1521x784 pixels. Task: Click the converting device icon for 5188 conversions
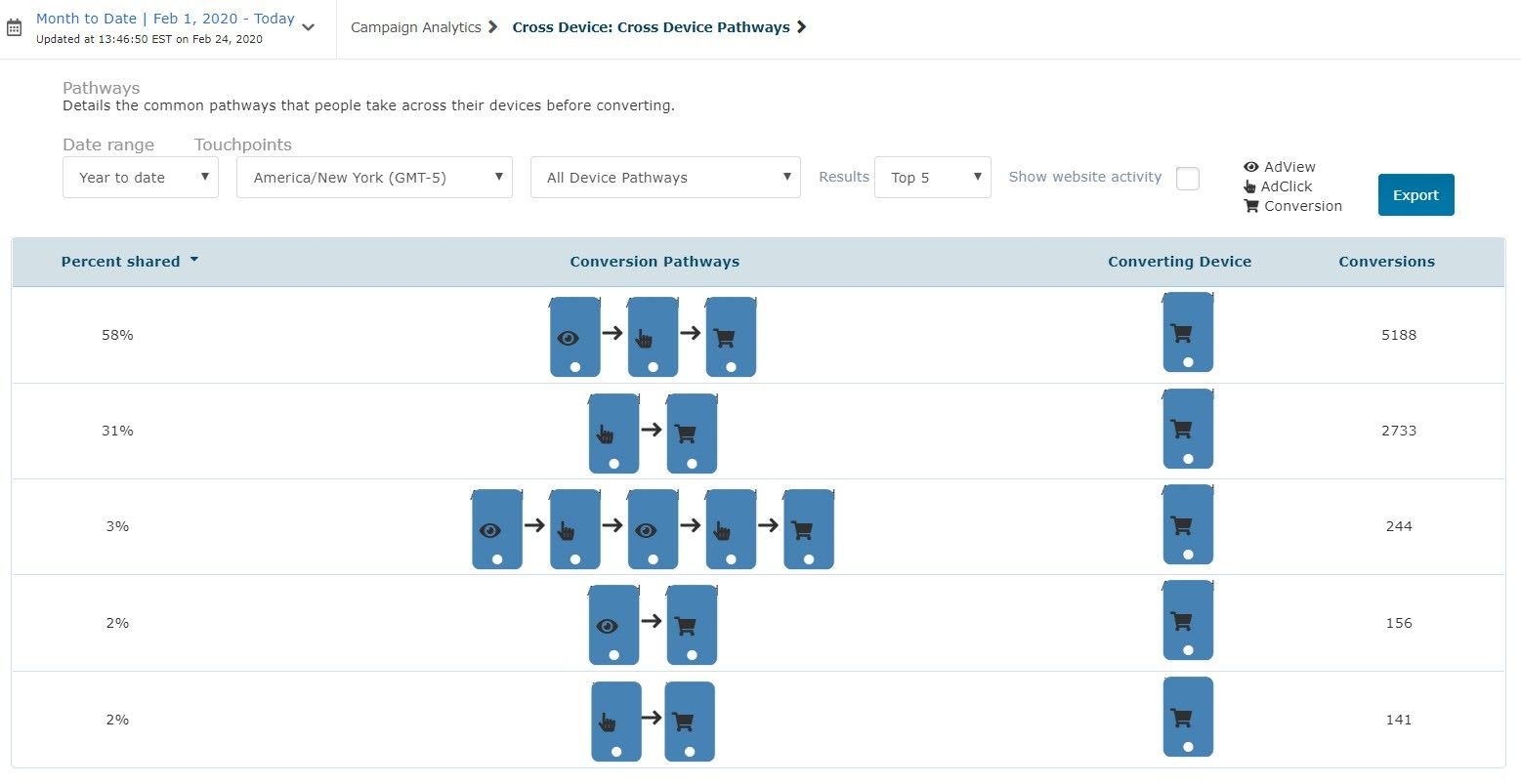[1187, 333]
